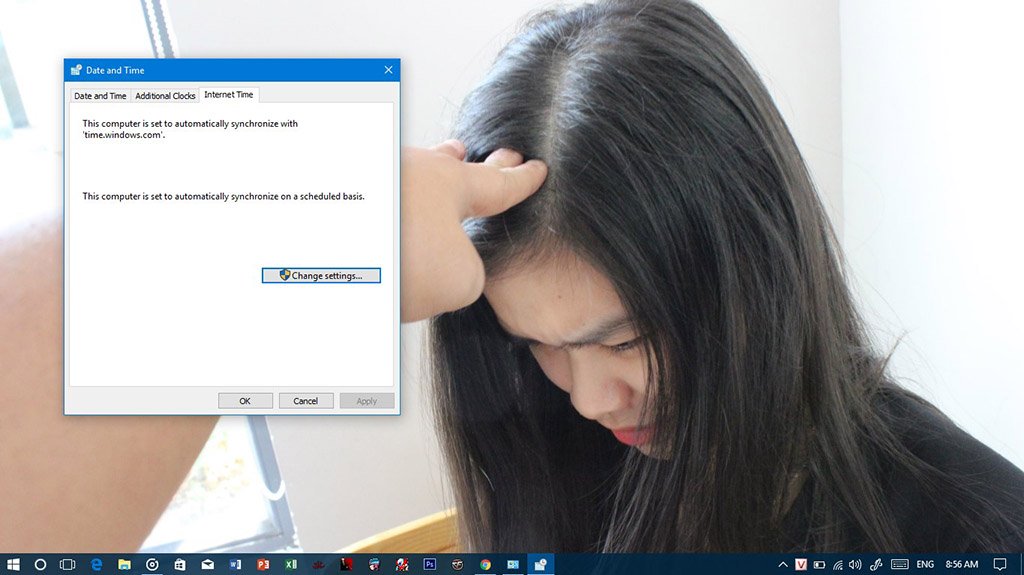The image size is (1024, 575).
Task: Open the Additional Clocks tab
Action: (165, 95)
